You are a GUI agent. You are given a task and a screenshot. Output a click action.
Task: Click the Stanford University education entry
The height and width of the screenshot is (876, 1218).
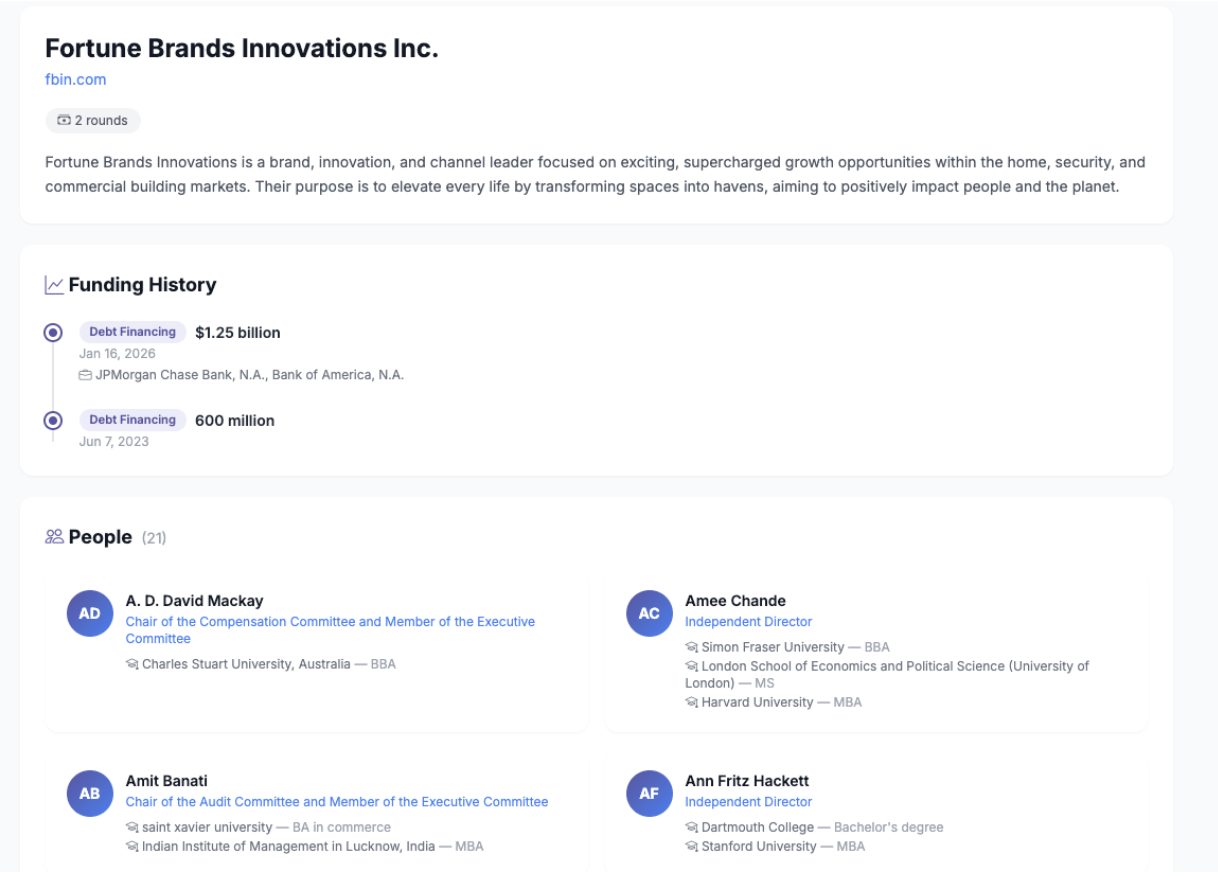coord(775,847)
